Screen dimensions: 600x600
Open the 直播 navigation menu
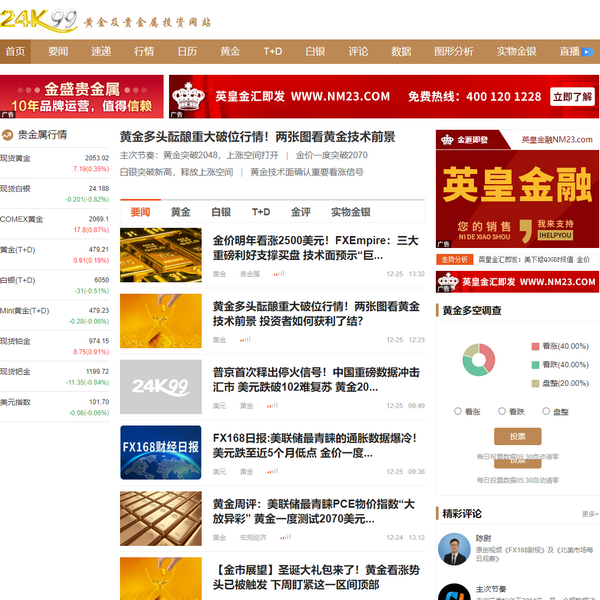point(569,51)
